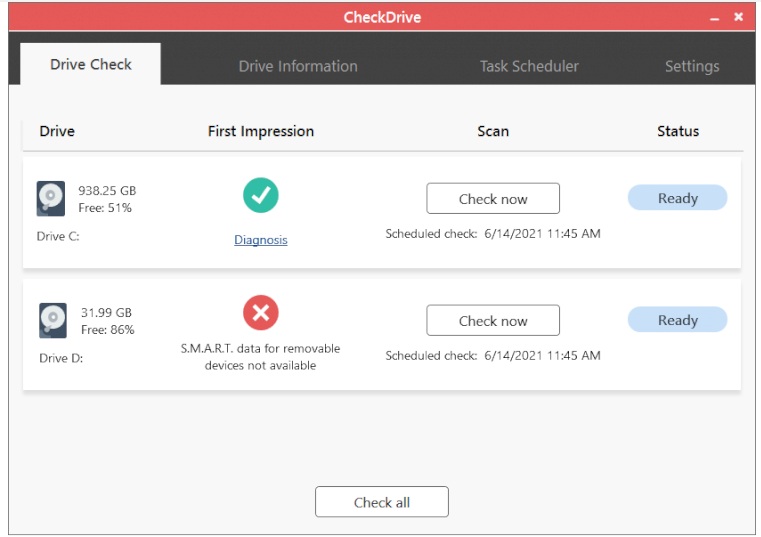
Task: Click the Scan column header
Action: (493, 131)
